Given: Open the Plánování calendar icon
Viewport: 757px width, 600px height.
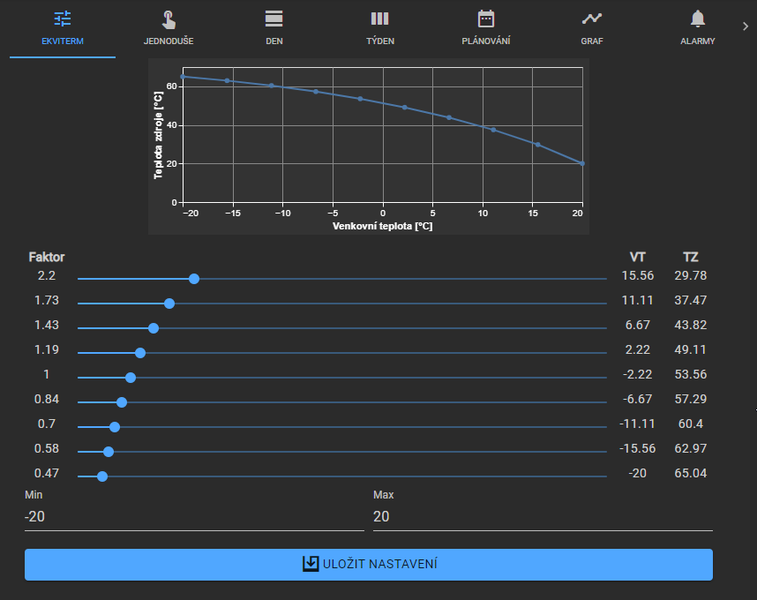Looking at the screenshot, I should 486,19.
